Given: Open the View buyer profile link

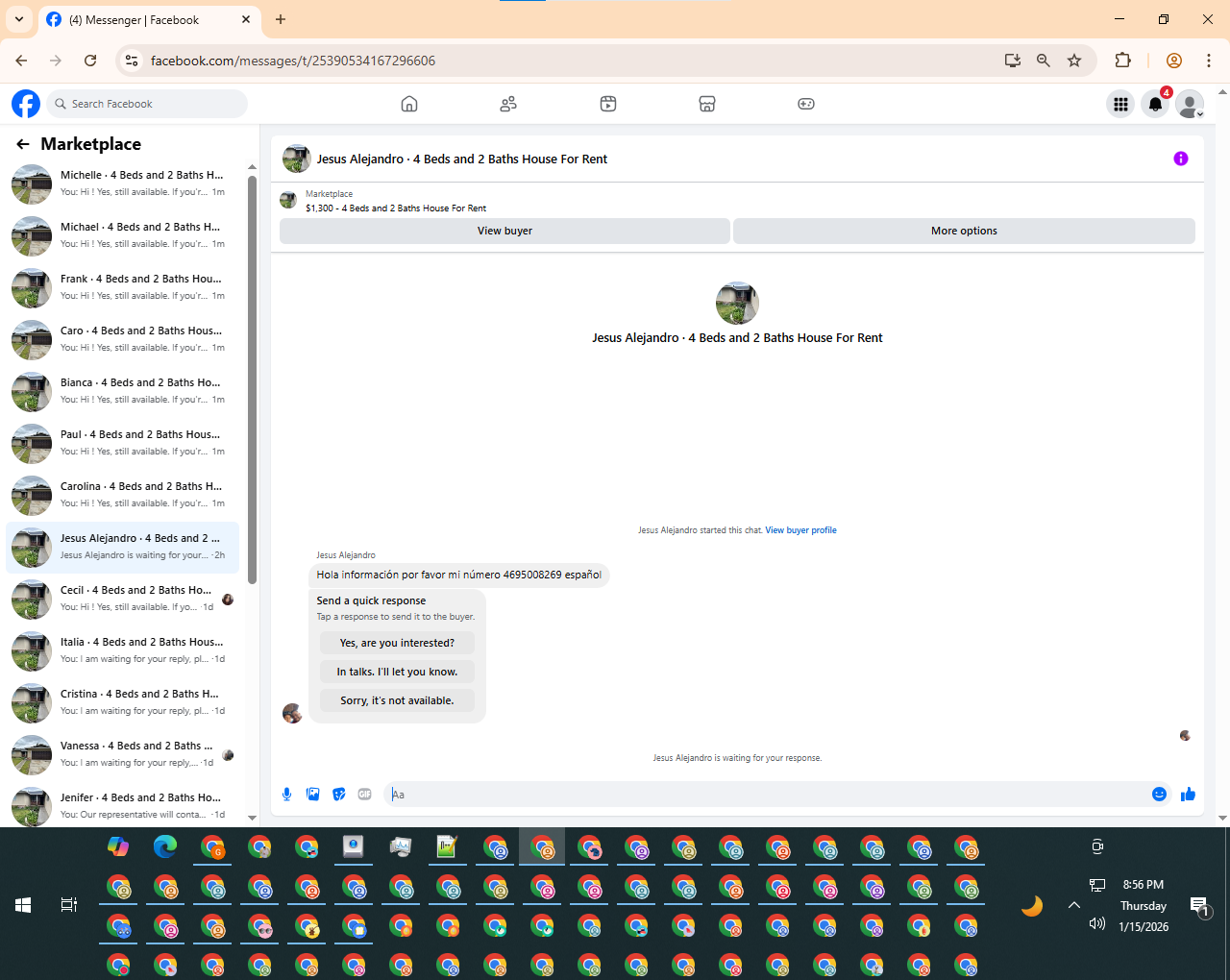Looking at the screenshot, I should (800, 530).
